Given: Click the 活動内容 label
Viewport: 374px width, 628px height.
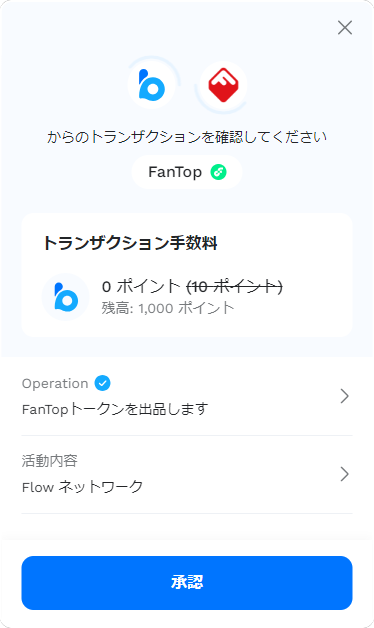Looking at the screenshot, I should [50, 461].
